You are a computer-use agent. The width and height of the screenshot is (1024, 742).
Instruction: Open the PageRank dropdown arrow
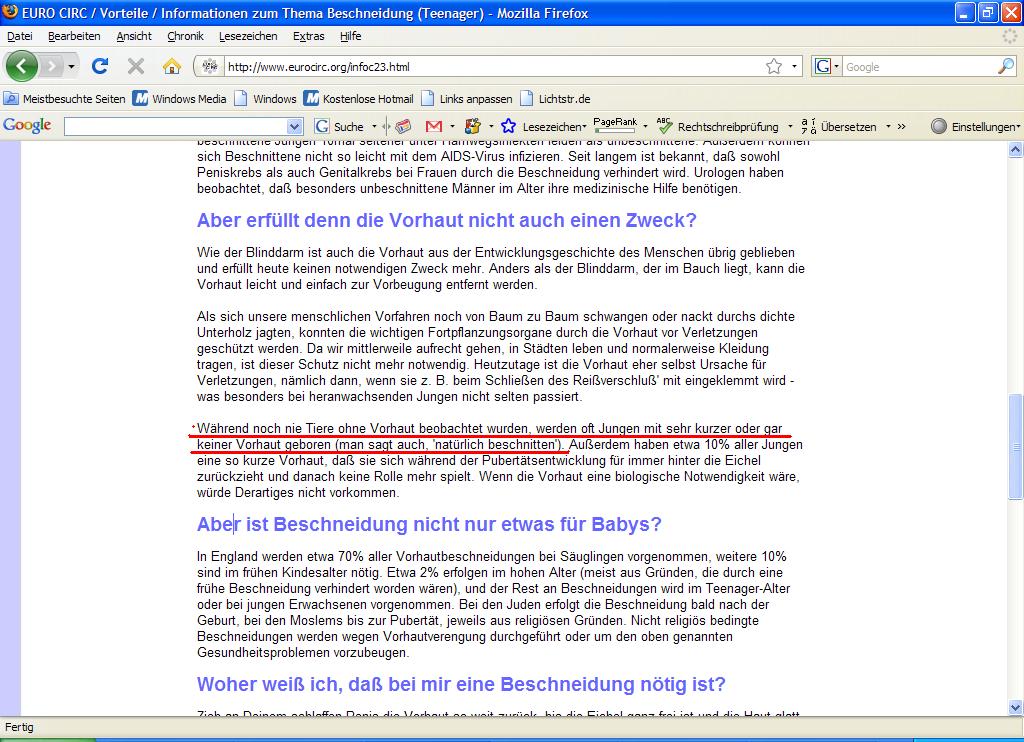(x=645, y=127)
